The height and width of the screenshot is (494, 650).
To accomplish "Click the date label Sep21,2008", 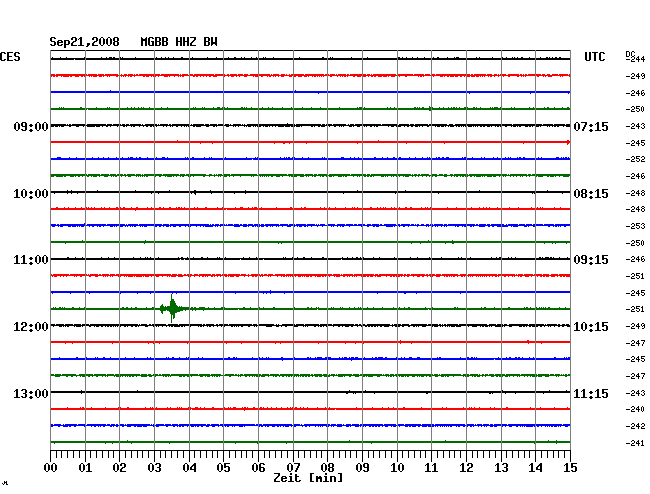I will (84, 42).
